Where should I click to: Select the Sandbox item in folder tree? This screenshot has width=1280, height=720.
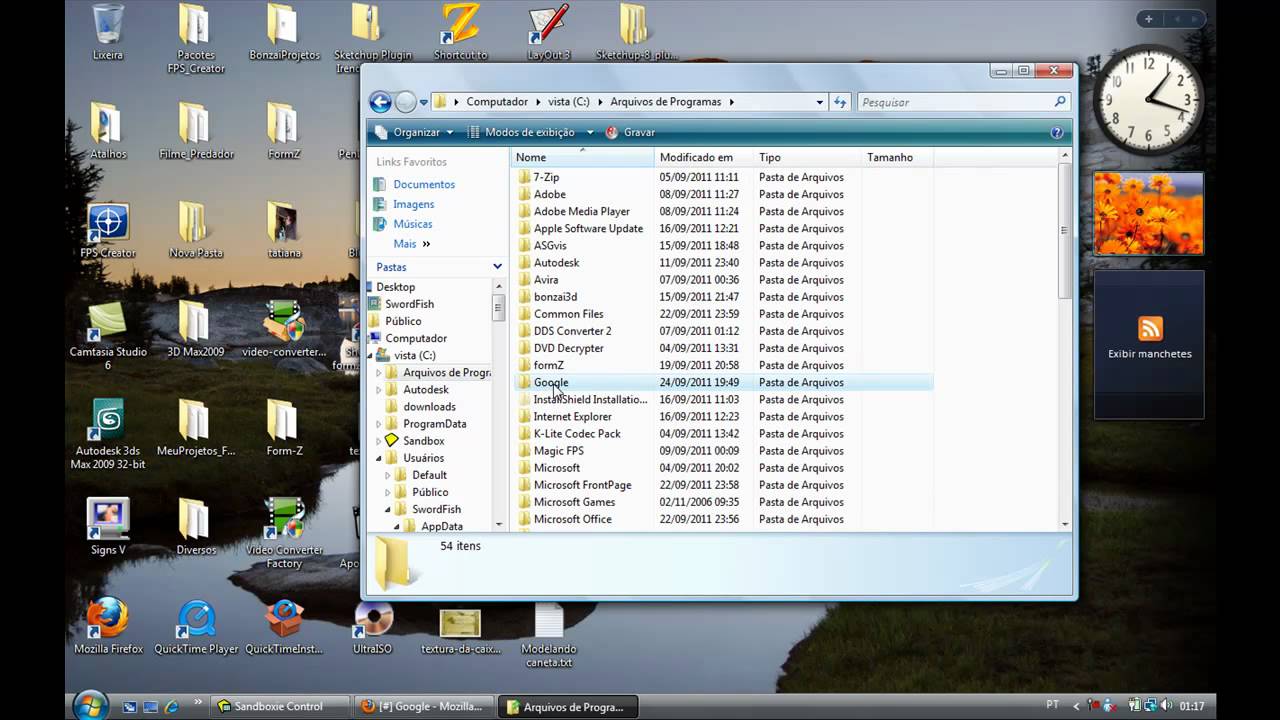[423, 441]
